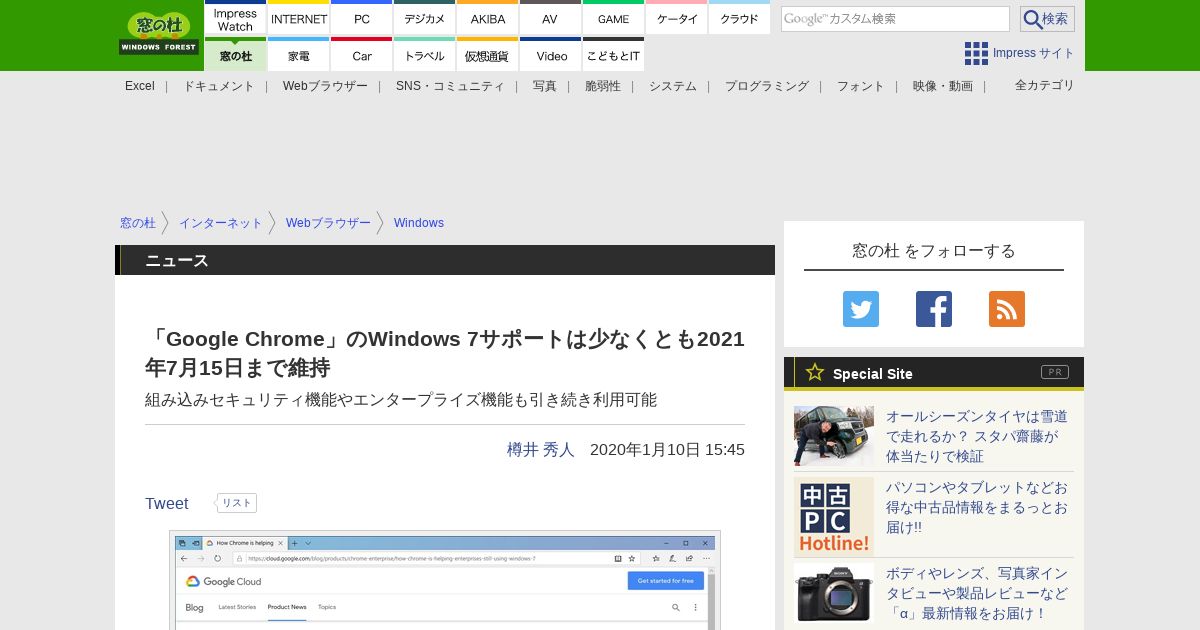Click the Sony camera thumbnail
The image size is (1200, 630).
[834, 593]
